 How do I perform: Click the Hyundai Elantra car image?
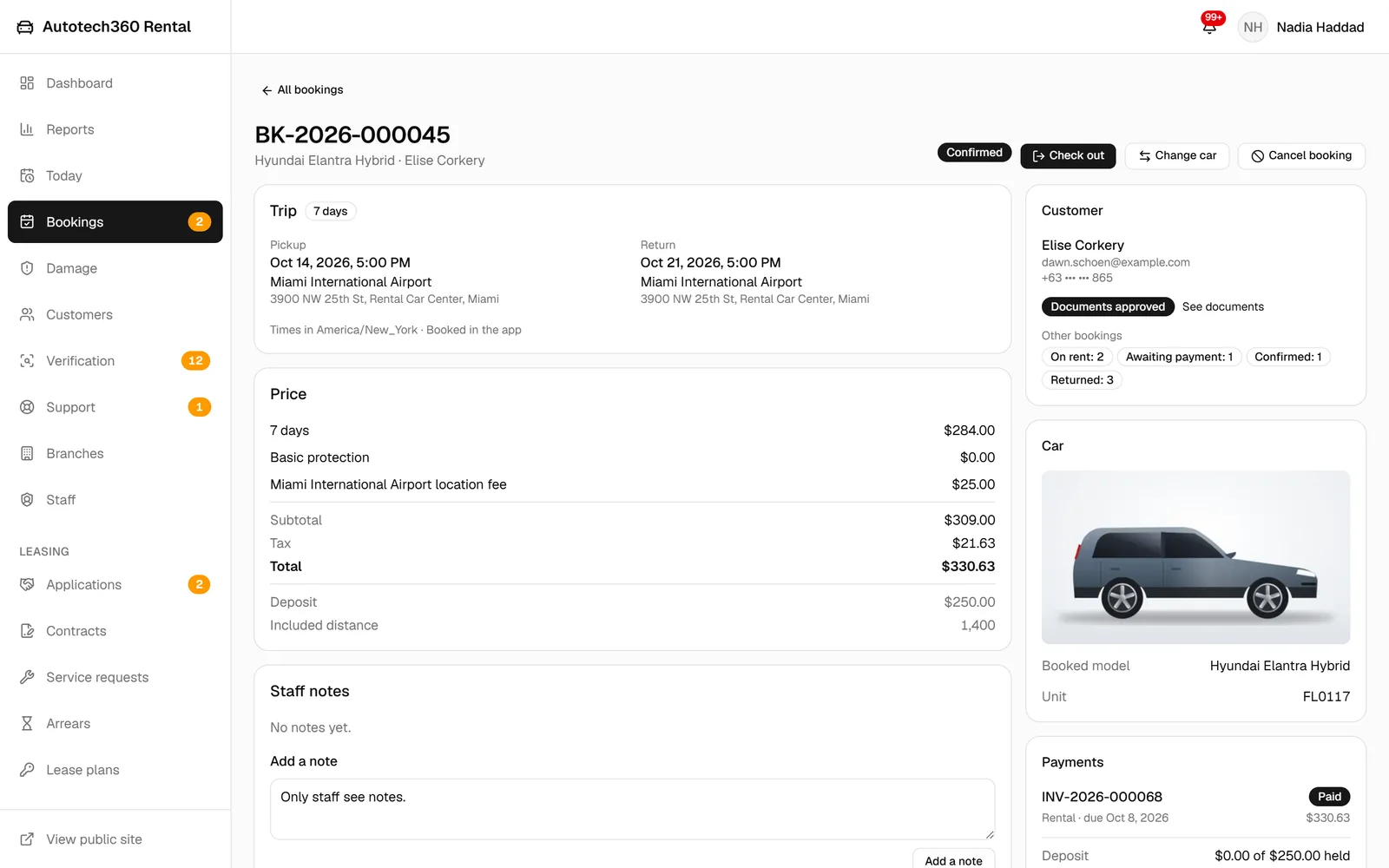(1196, 557)
